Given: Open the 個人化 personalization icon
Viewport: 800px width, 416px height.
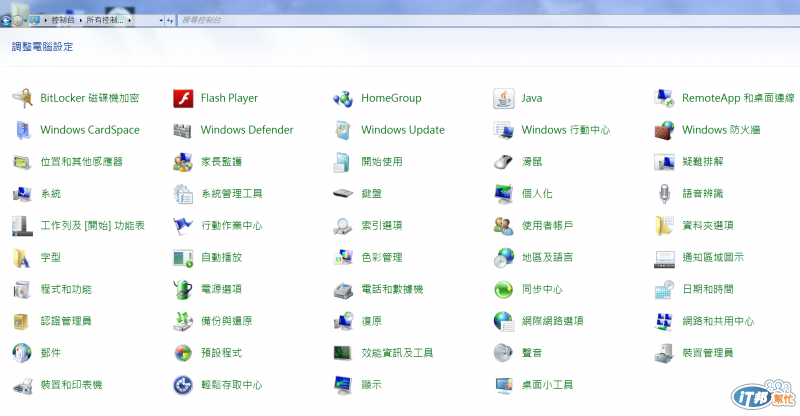Looking at the screenshot, I should pos(504,194).
